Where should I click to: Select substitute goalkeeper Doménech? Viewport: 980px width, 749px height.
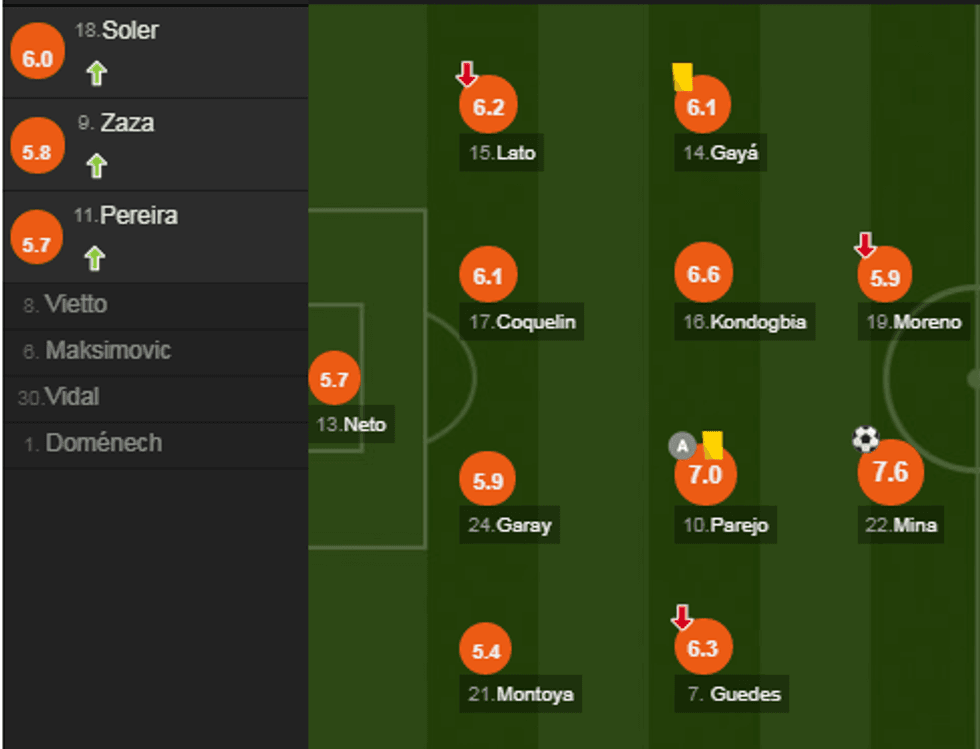click(103, 443)
